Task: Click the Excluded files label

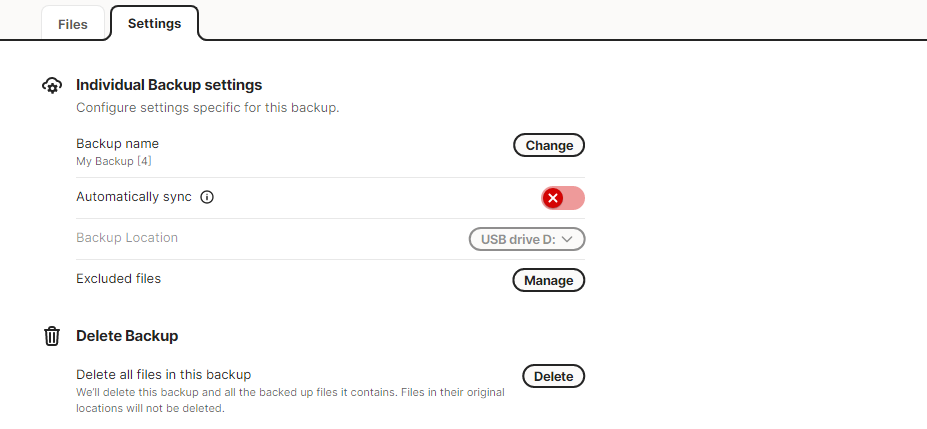Action: (x=118, y=278)
